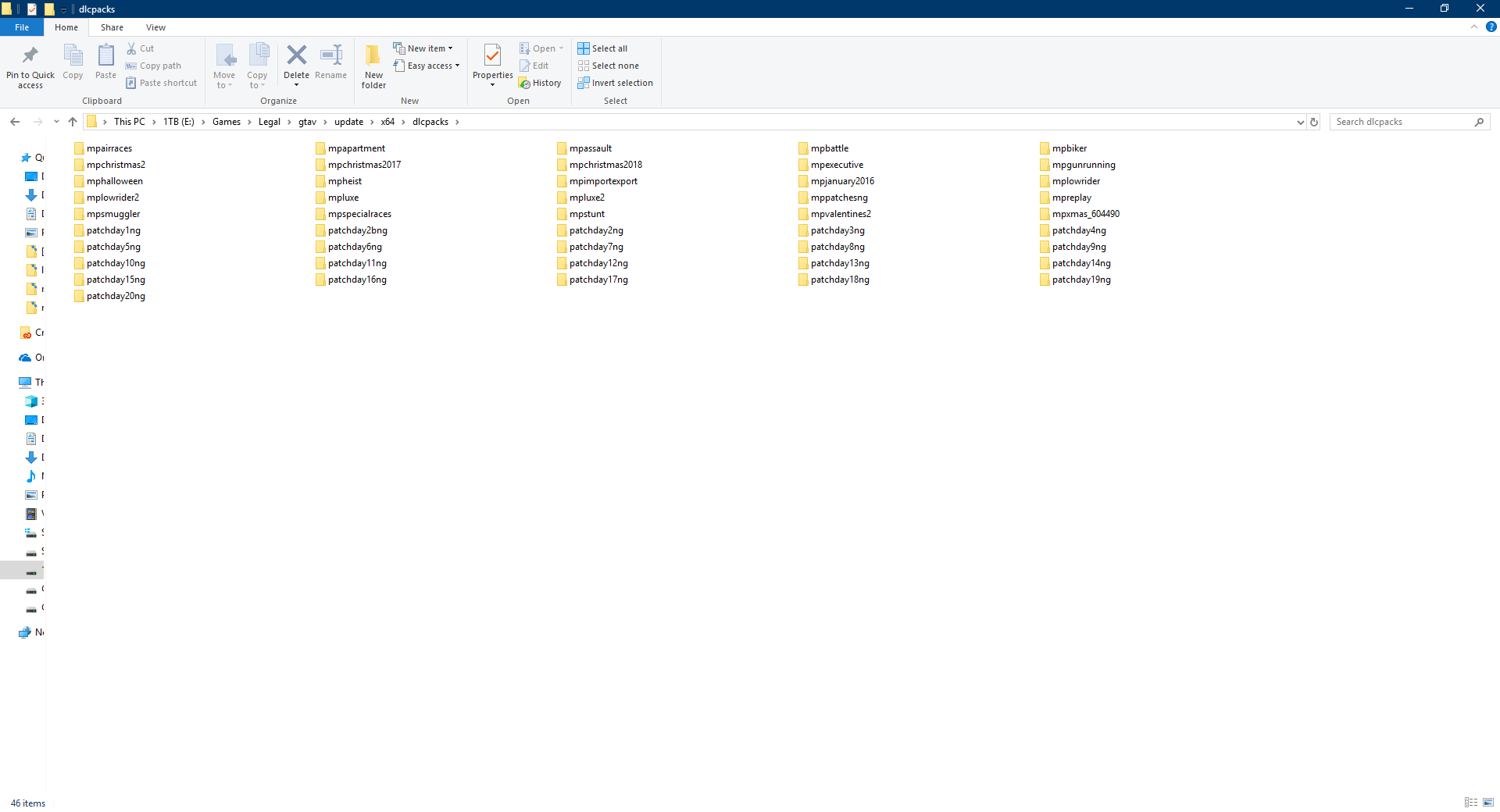The width and height of the screenshot is (1500, 812).
Task: Collapse the ribbon with the caret
Action: pyautogui.click(x=1474, y=27)
